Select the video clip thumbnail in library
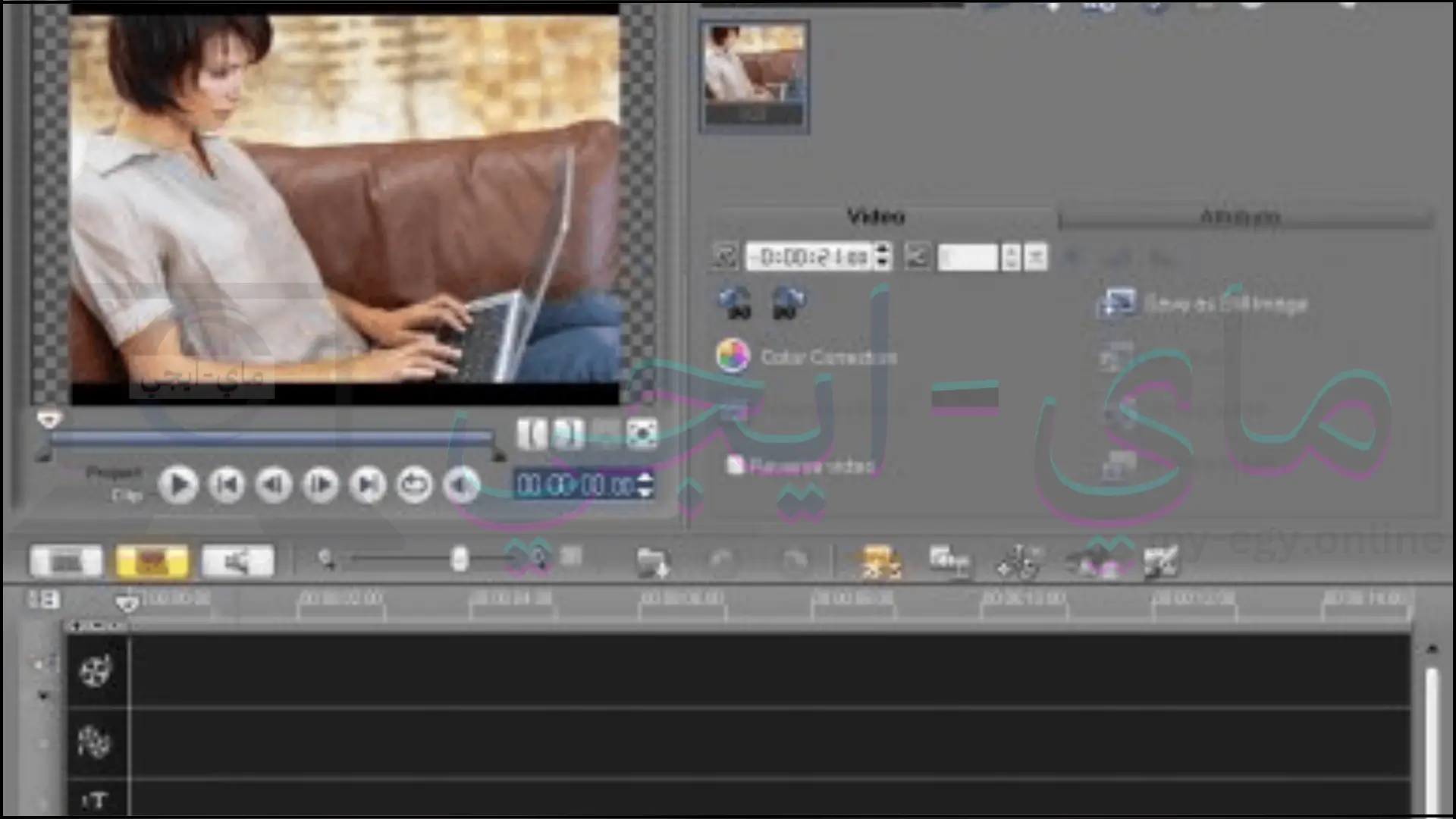Image resolution: width=1456 pixels, height=819 pixels. [x=754, y=77]
